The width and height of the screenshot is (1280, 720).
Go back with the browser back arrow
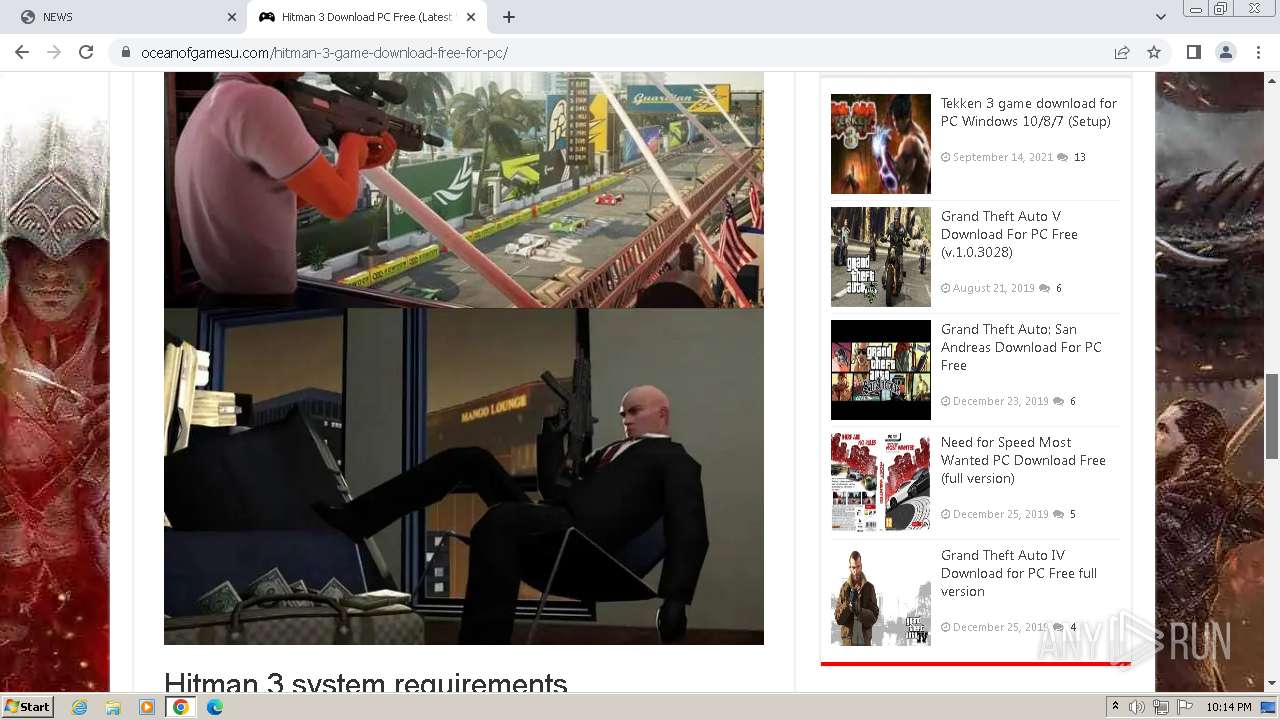click(22, 52)
